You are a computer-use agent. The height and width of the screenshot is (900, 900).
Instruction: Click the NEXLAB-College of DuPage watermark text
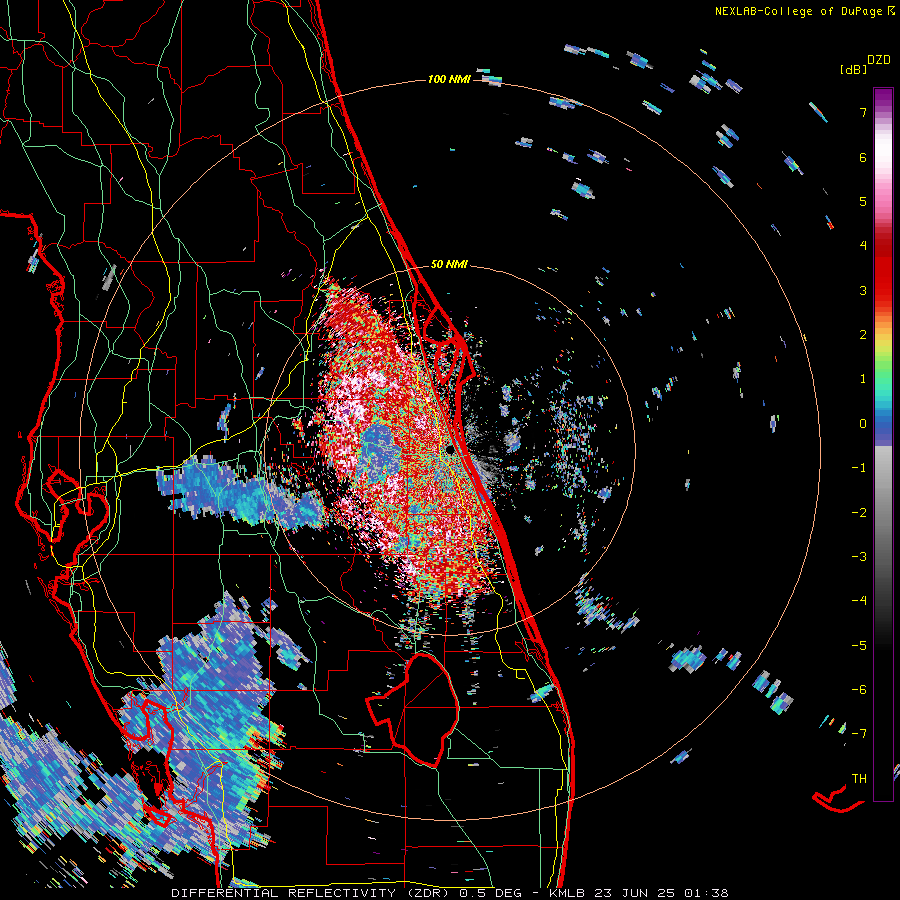(x=799, y=11)
